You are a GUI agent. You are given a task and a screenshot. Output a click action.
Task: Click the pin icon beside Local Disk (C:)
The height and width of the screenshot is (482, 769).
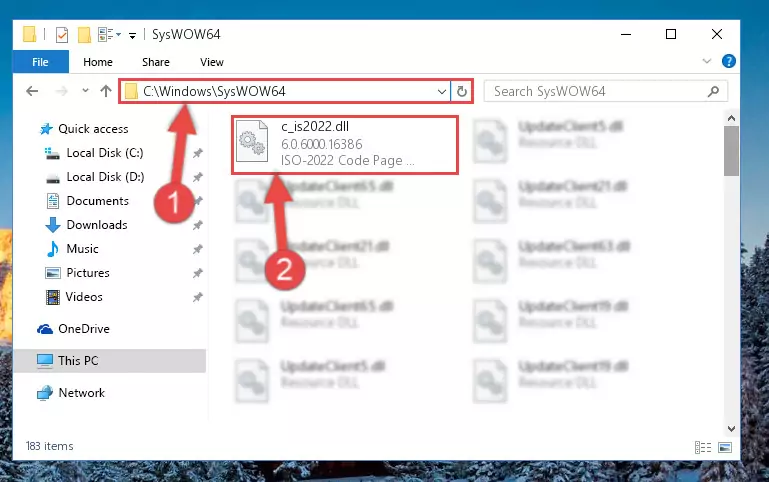coord(198,153)
